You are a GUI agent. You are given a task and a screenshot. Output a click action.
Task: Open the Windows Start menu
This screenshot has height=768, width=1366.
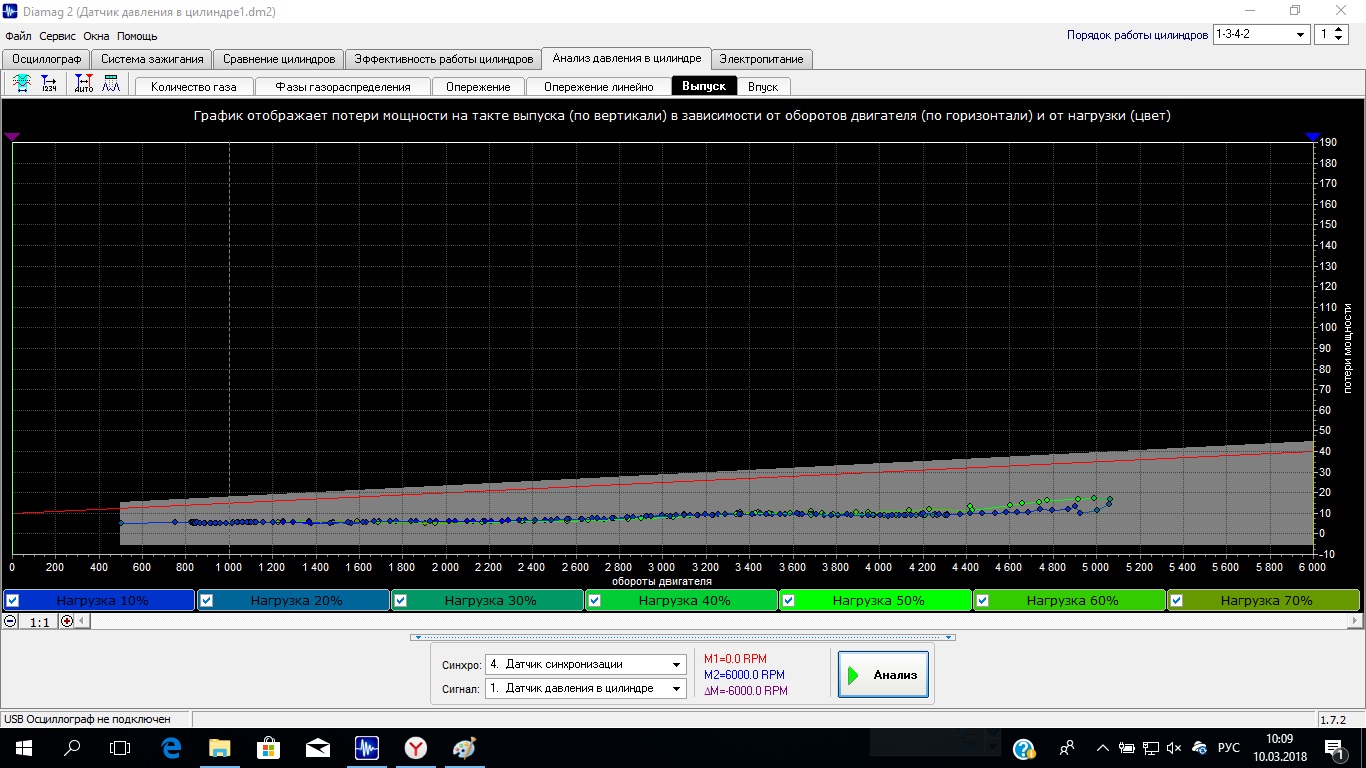click(x=23, y=747)
